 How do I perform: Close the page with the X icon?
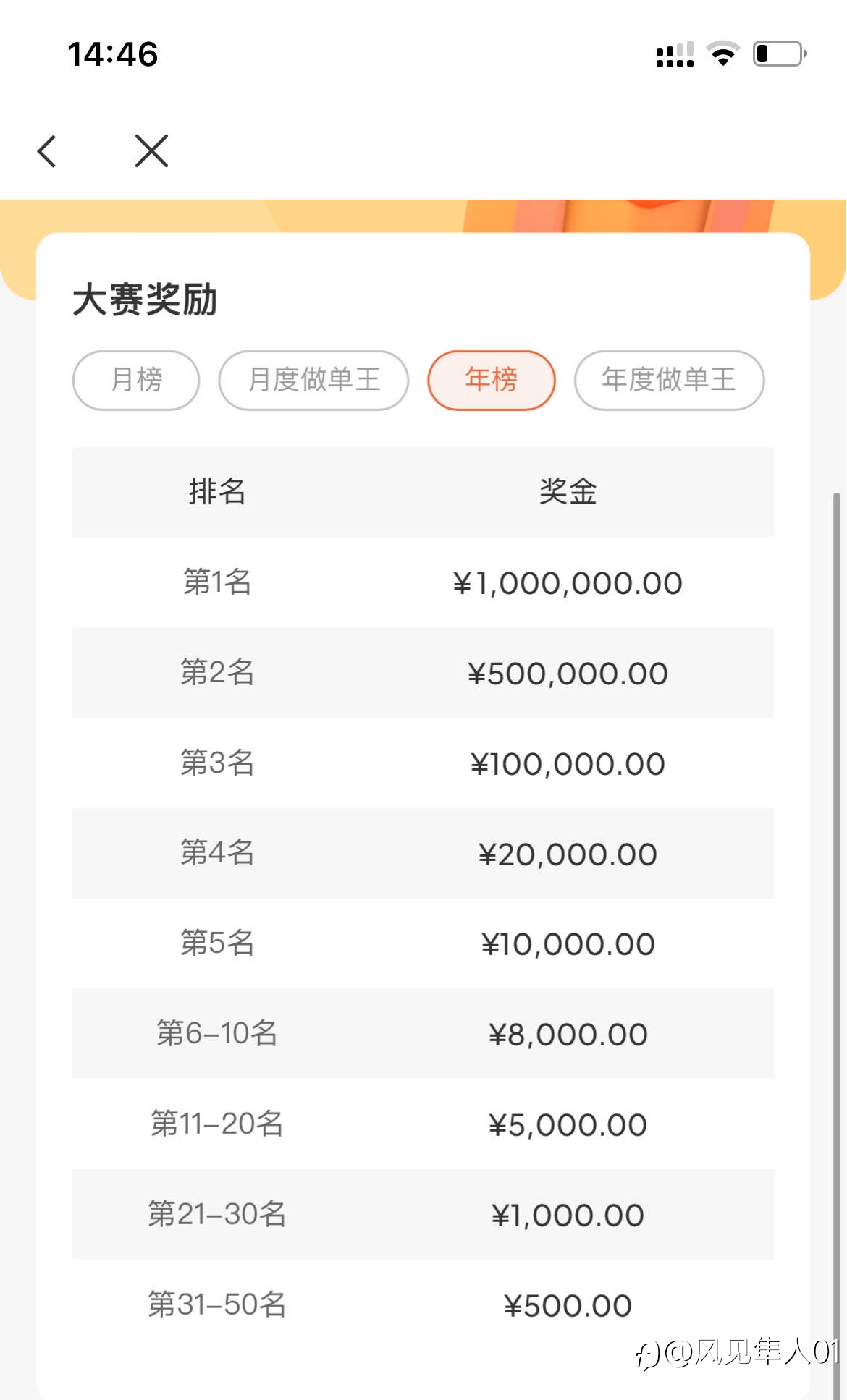click(x=151, y=150)
